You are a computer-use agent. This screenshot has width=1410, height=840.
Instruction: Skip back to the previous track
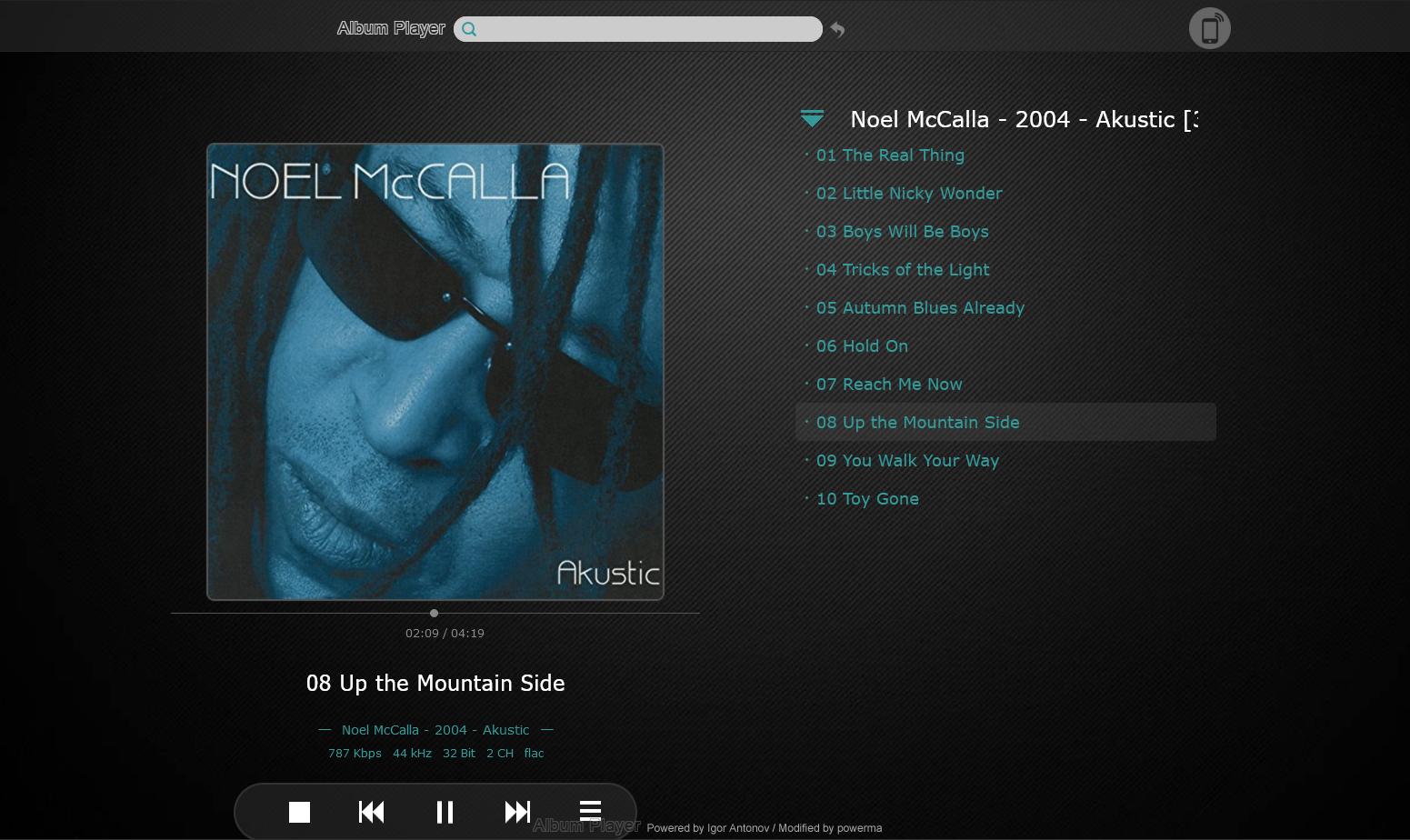(x=371, y=812)
